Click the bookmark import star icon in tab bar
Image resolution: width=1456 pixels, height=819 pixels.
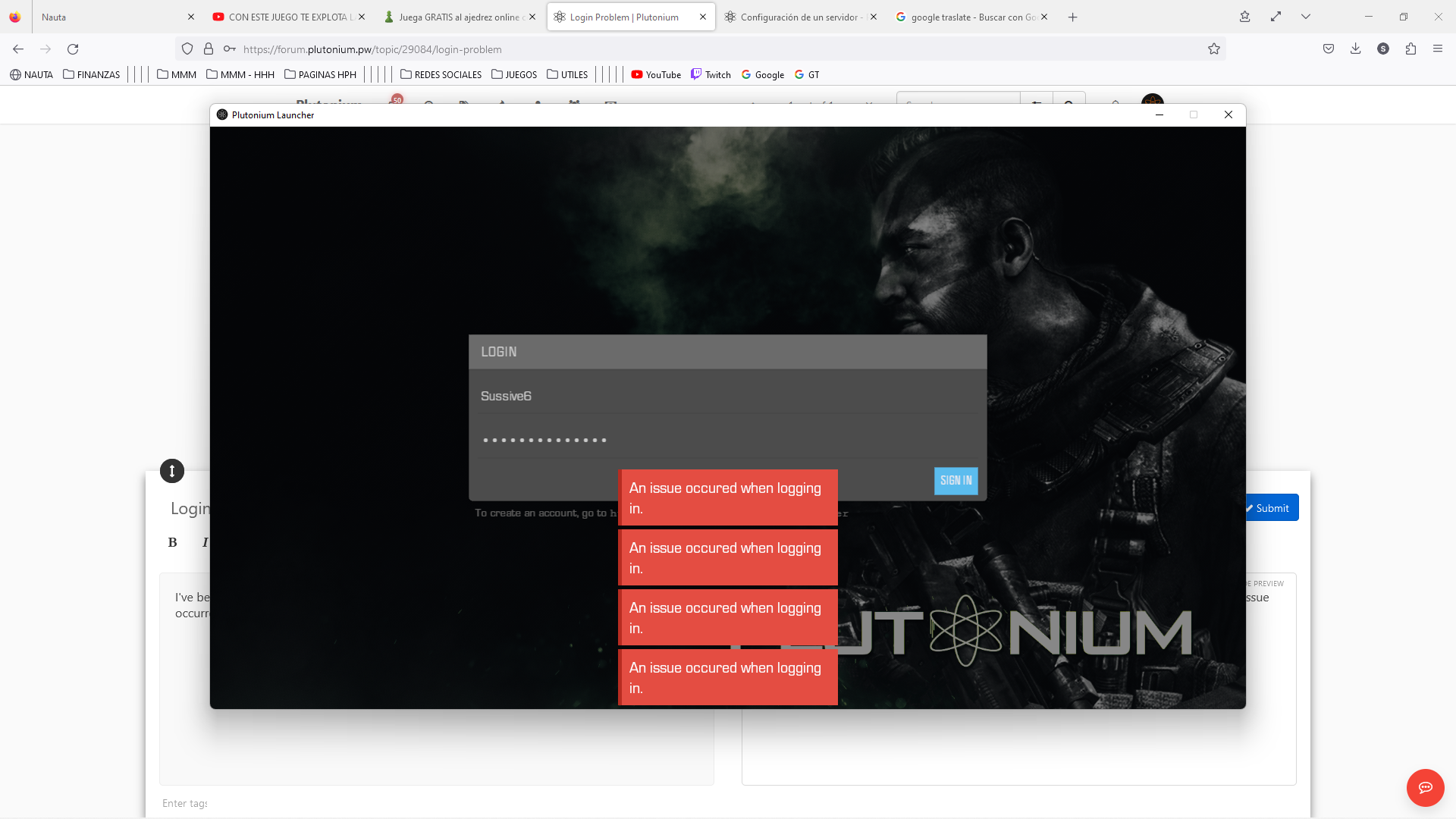[x=1245, y=17]
